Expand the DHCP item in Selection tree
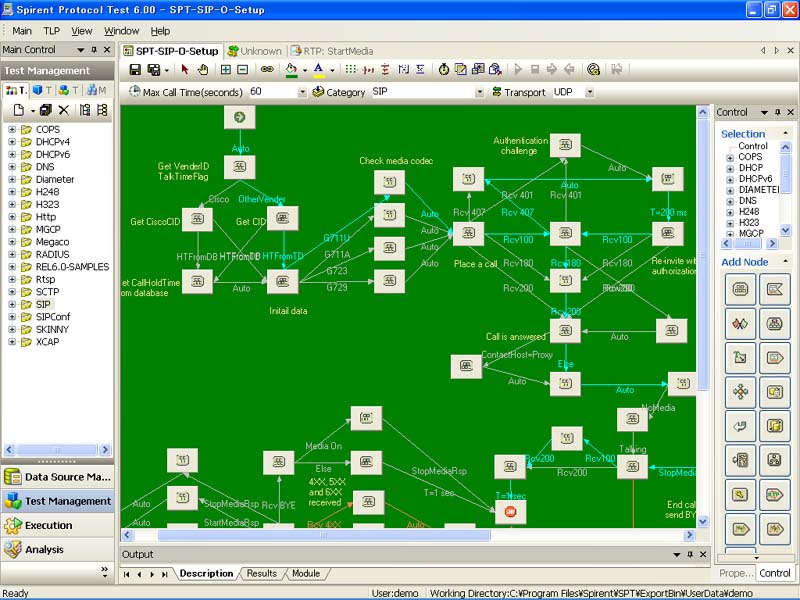 point(730,168)
